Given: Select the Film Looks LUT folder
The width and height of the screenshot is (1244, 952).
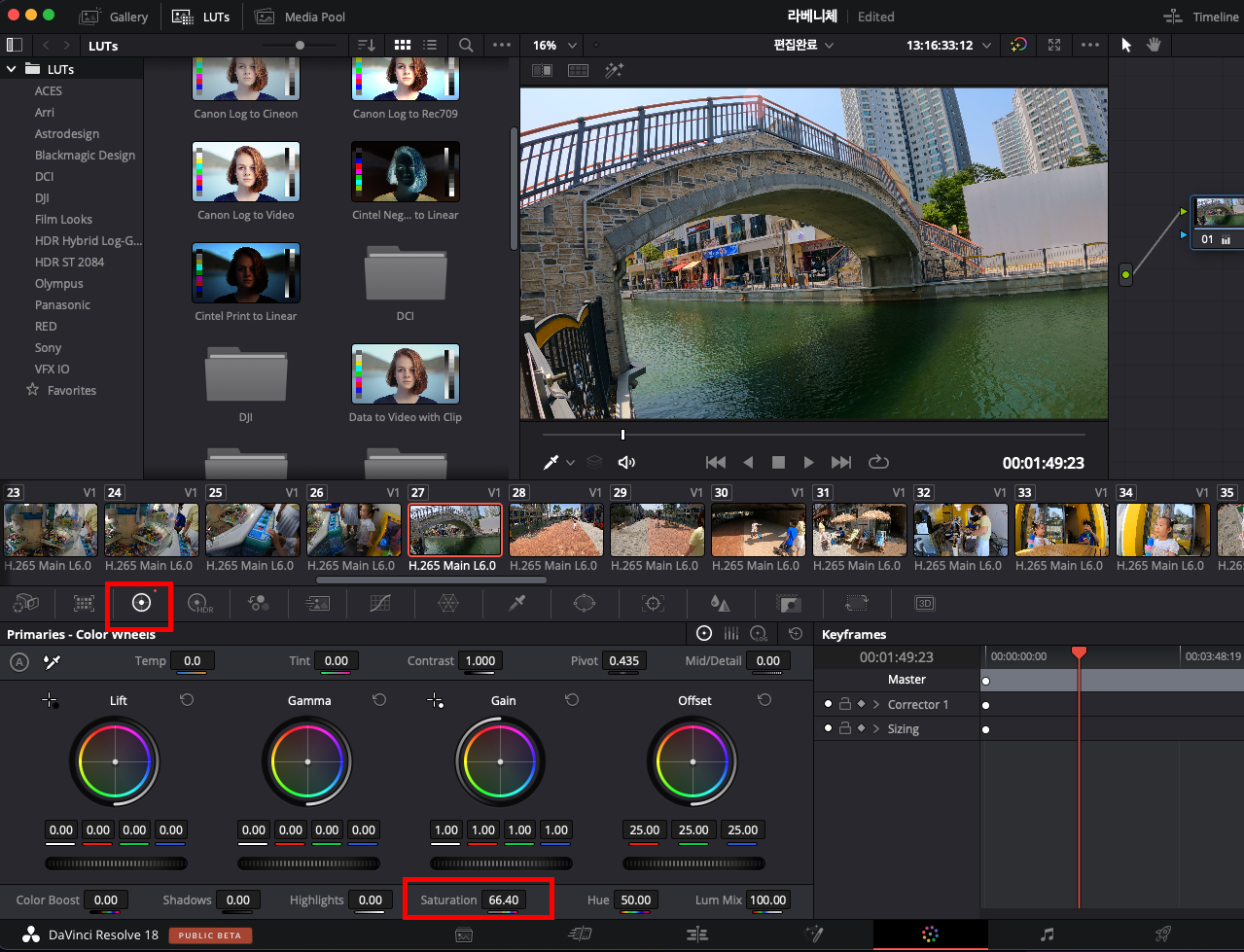Looking at the screenshot, I should 63,219.
